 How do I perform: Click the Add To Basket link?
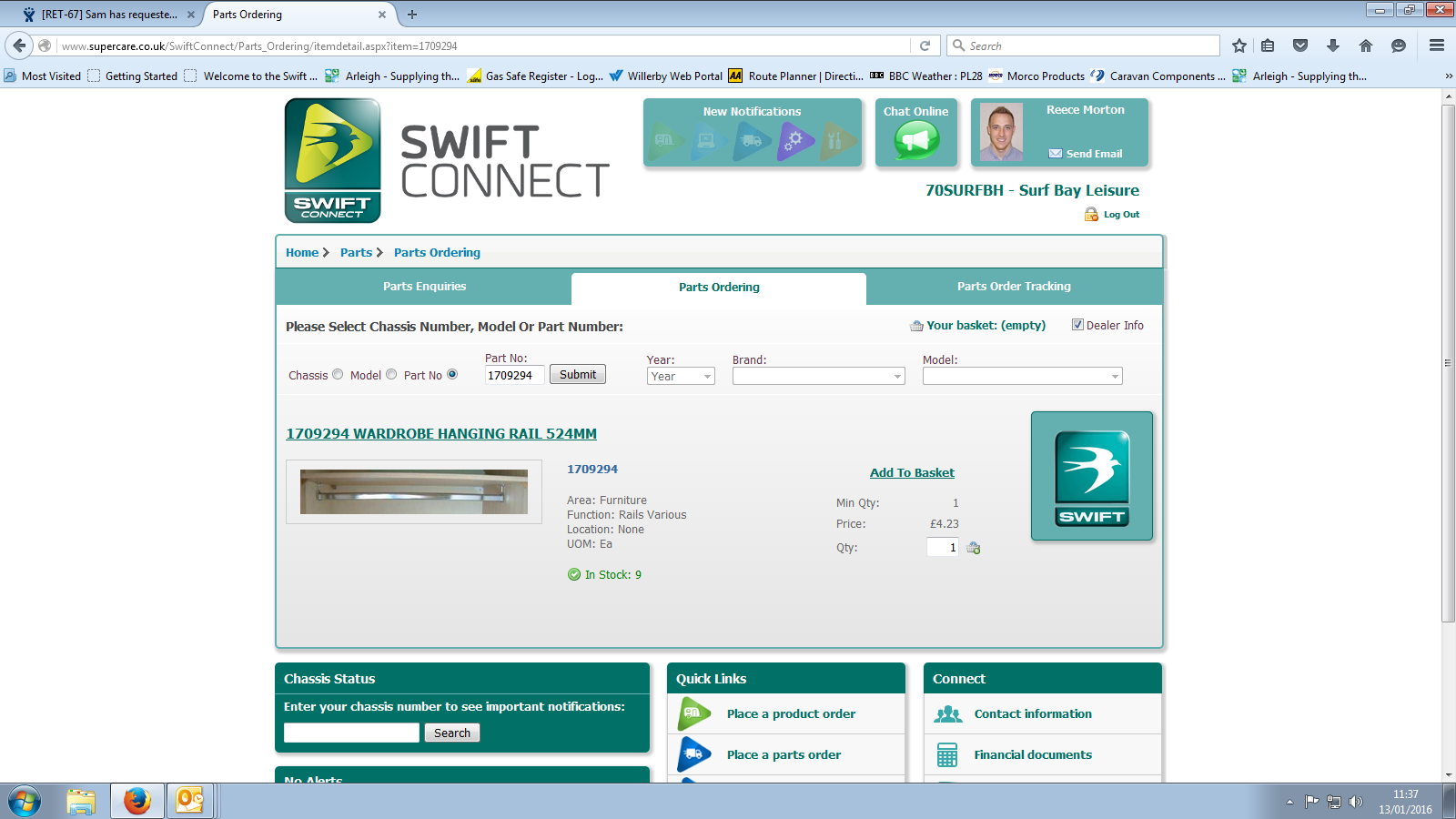tap(912, 472)
